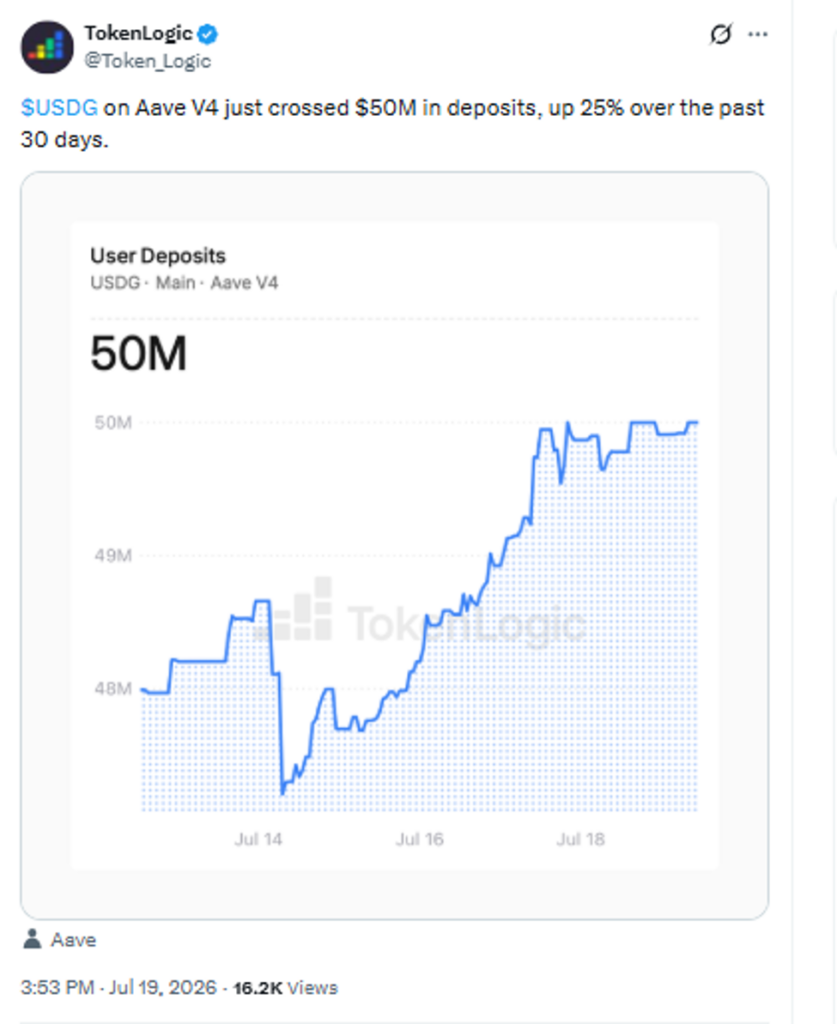Open the @Token_Logic handle link
The image size is (837, 1024).
[x=148, y=61]
